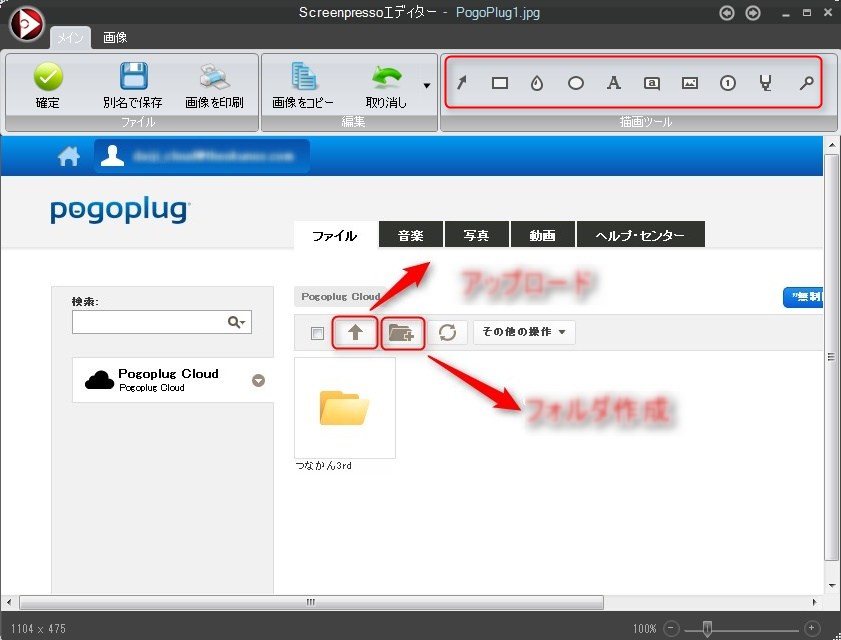Save a copy using 別名で保存
This screenshot has height=640, width=841.
[x=133, y=85]
